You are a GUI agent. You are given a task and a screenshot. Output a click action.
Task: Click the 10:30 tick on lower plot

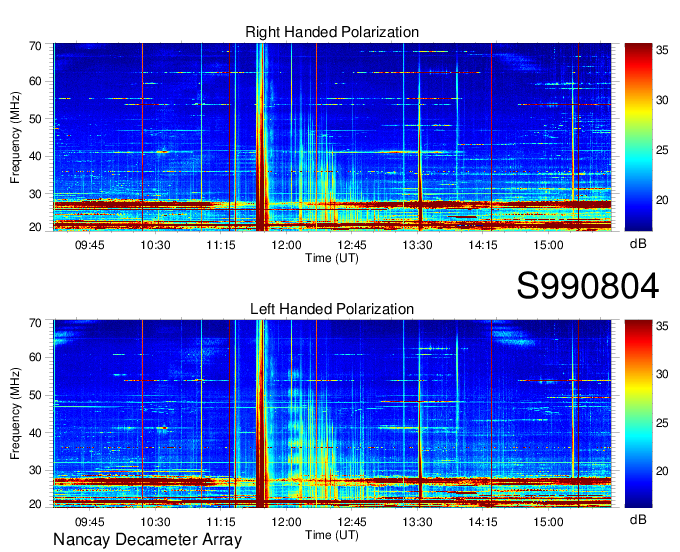155,522
